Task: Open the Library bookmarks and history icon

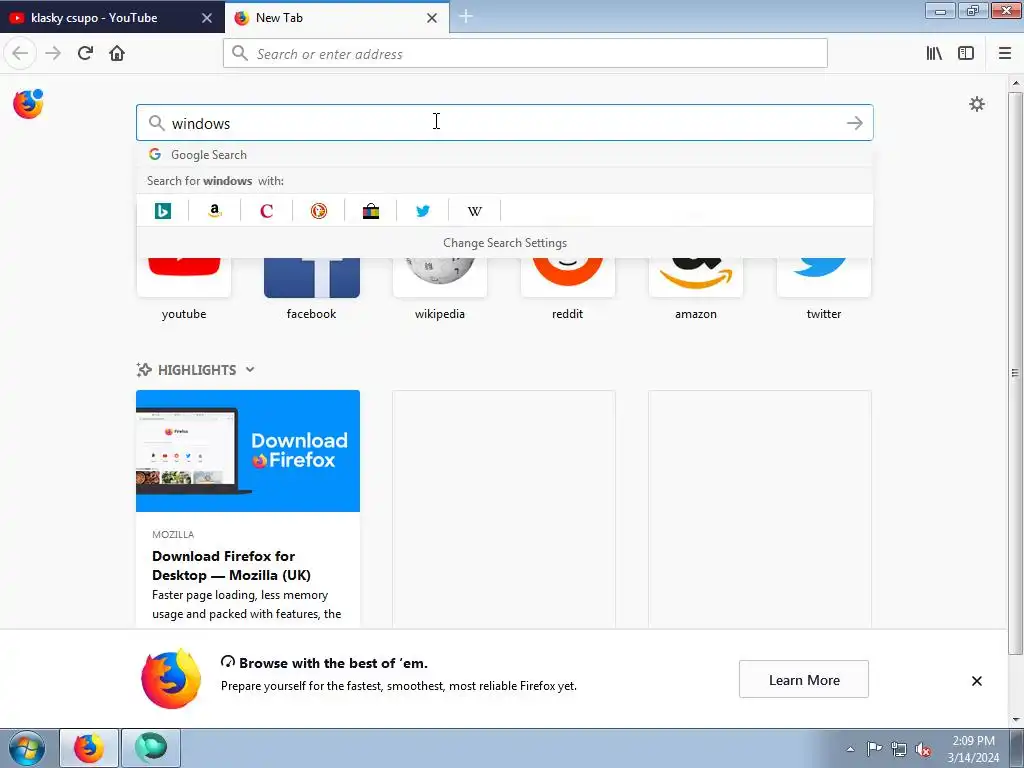Action: click(934, 53)
